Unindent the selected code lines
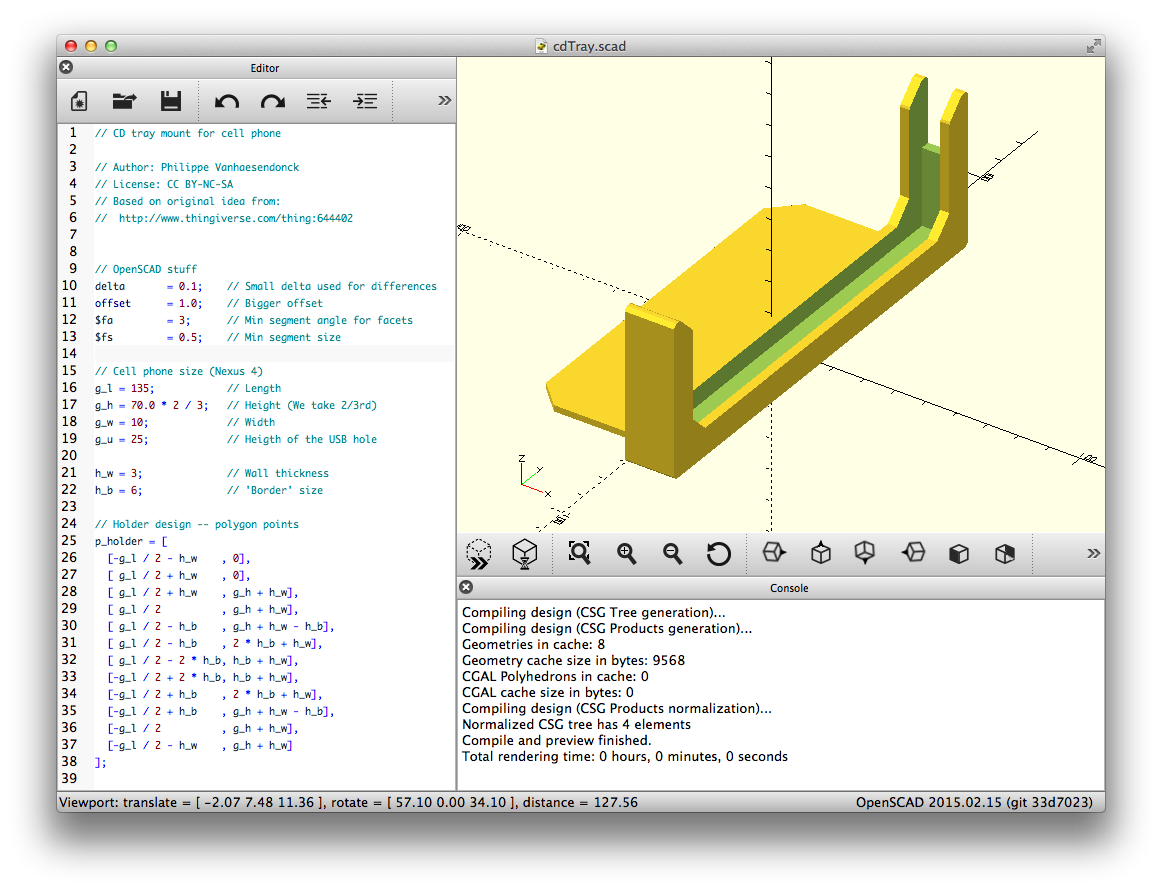The image size is (1162, 891). coord(319,101)
